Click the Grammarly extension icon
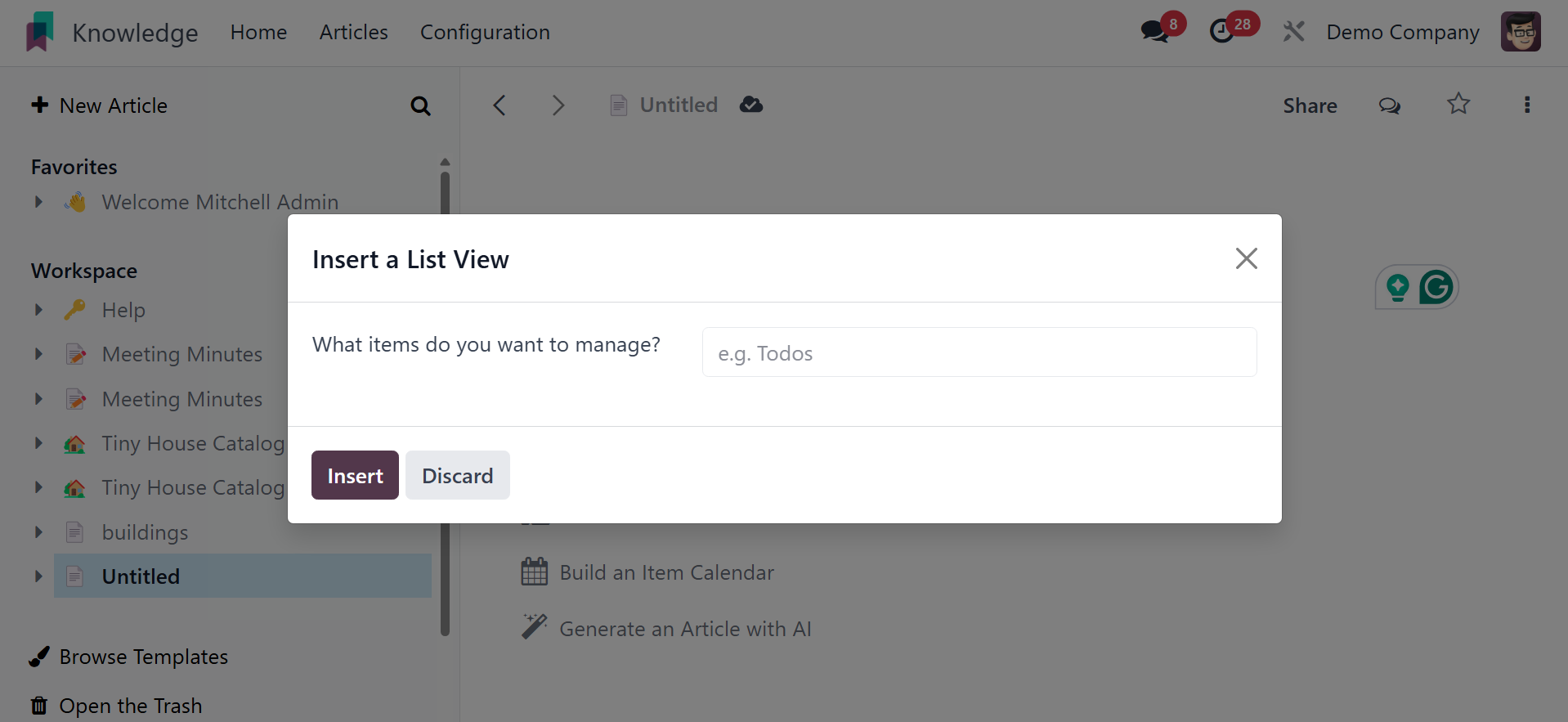Image resolution: width=1568 pixels, height=722 pixels. [1436, 287]
